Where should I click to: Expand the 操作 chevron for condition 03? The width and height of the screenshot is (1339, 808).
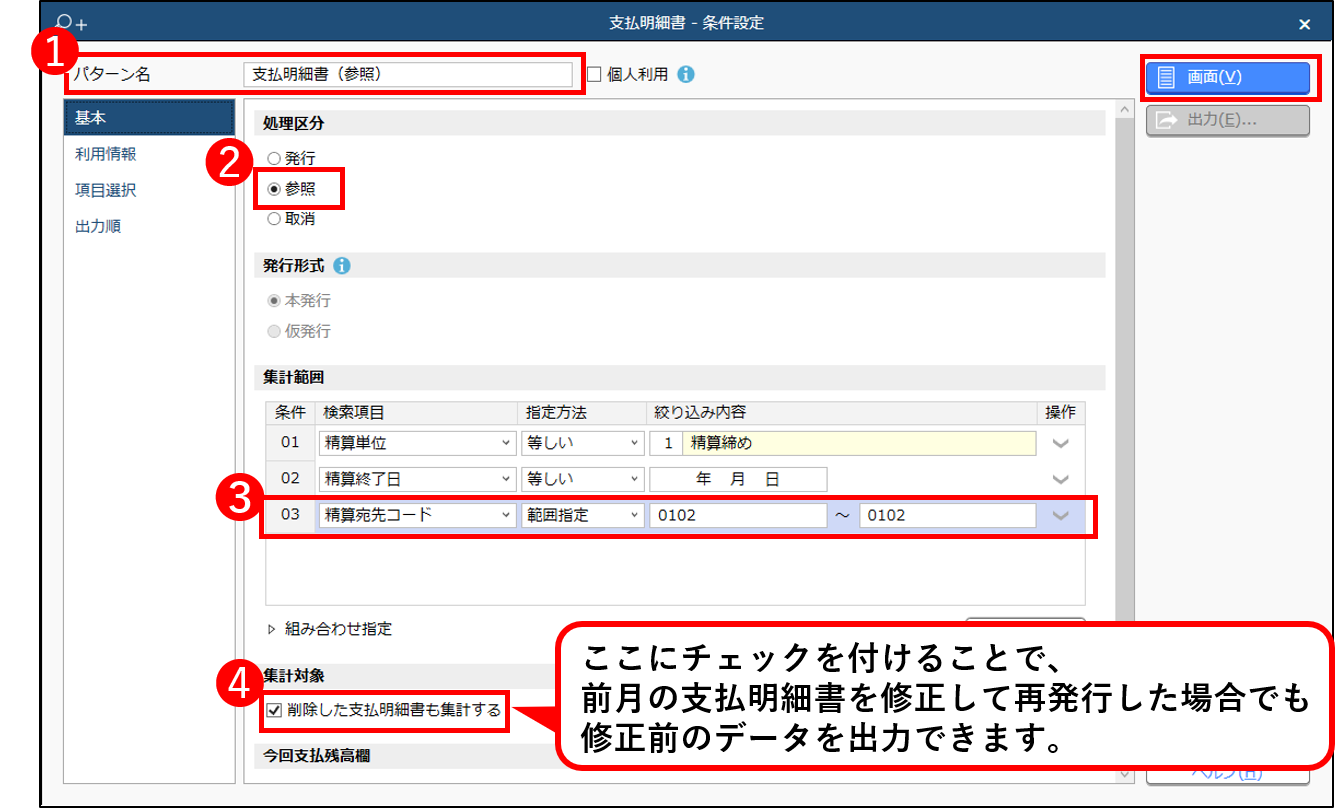pyautogui.click(x=1061, y=515)
